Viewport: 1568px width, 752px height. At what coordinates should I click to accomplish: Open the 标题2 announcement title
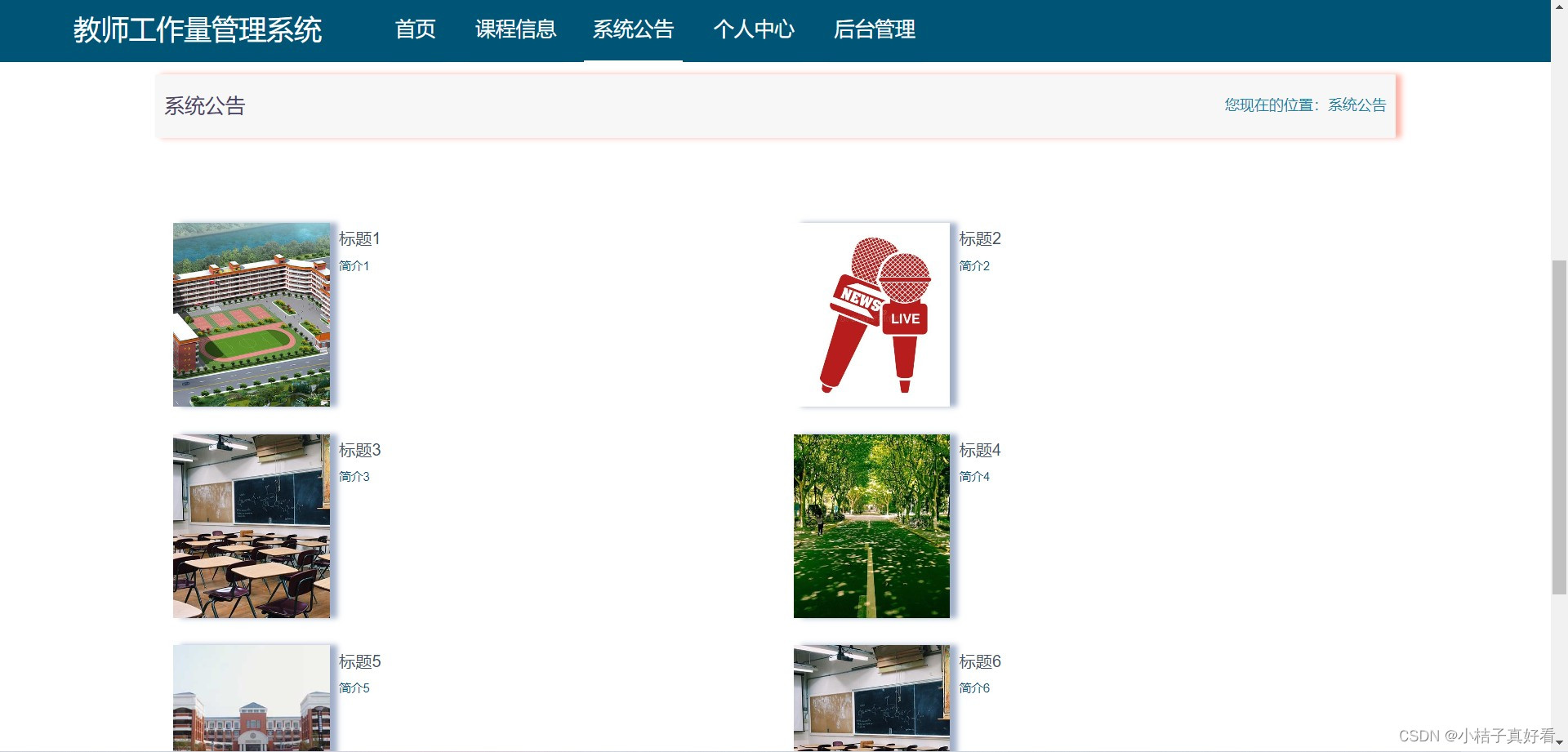click(x=979, y=238)
